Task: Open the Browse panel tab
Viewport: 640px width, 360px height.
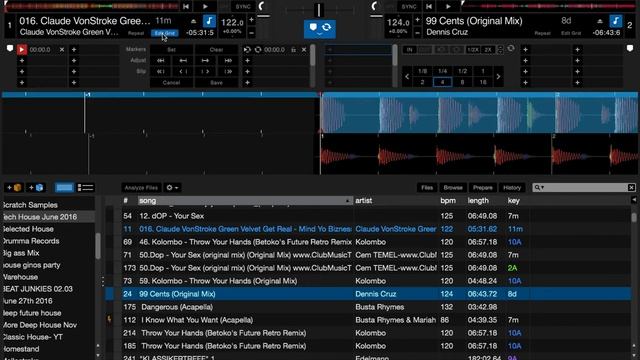Action: coord(453,188)
